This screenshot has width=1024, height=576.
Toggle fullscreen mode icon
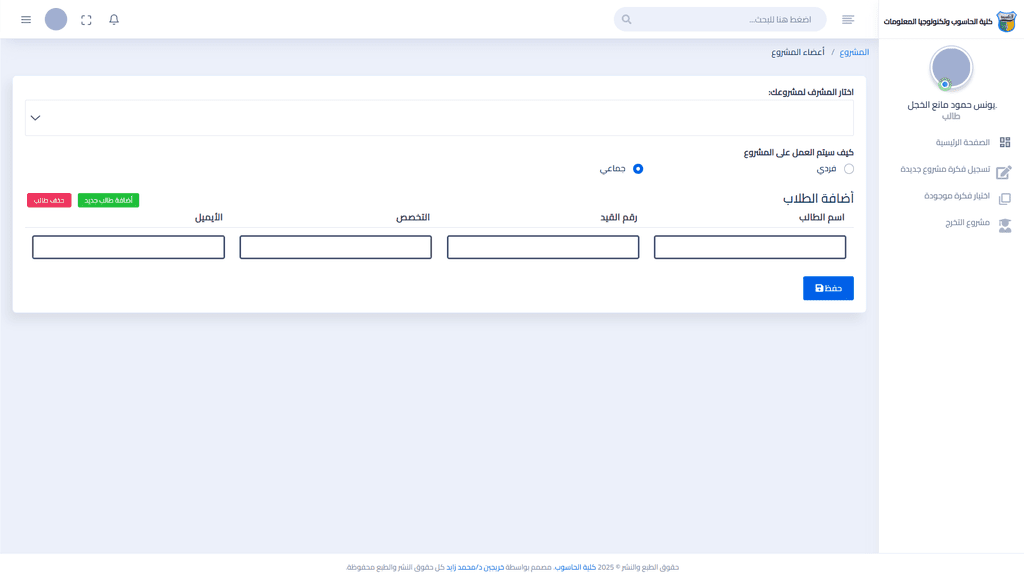click(x=86, y=20)
